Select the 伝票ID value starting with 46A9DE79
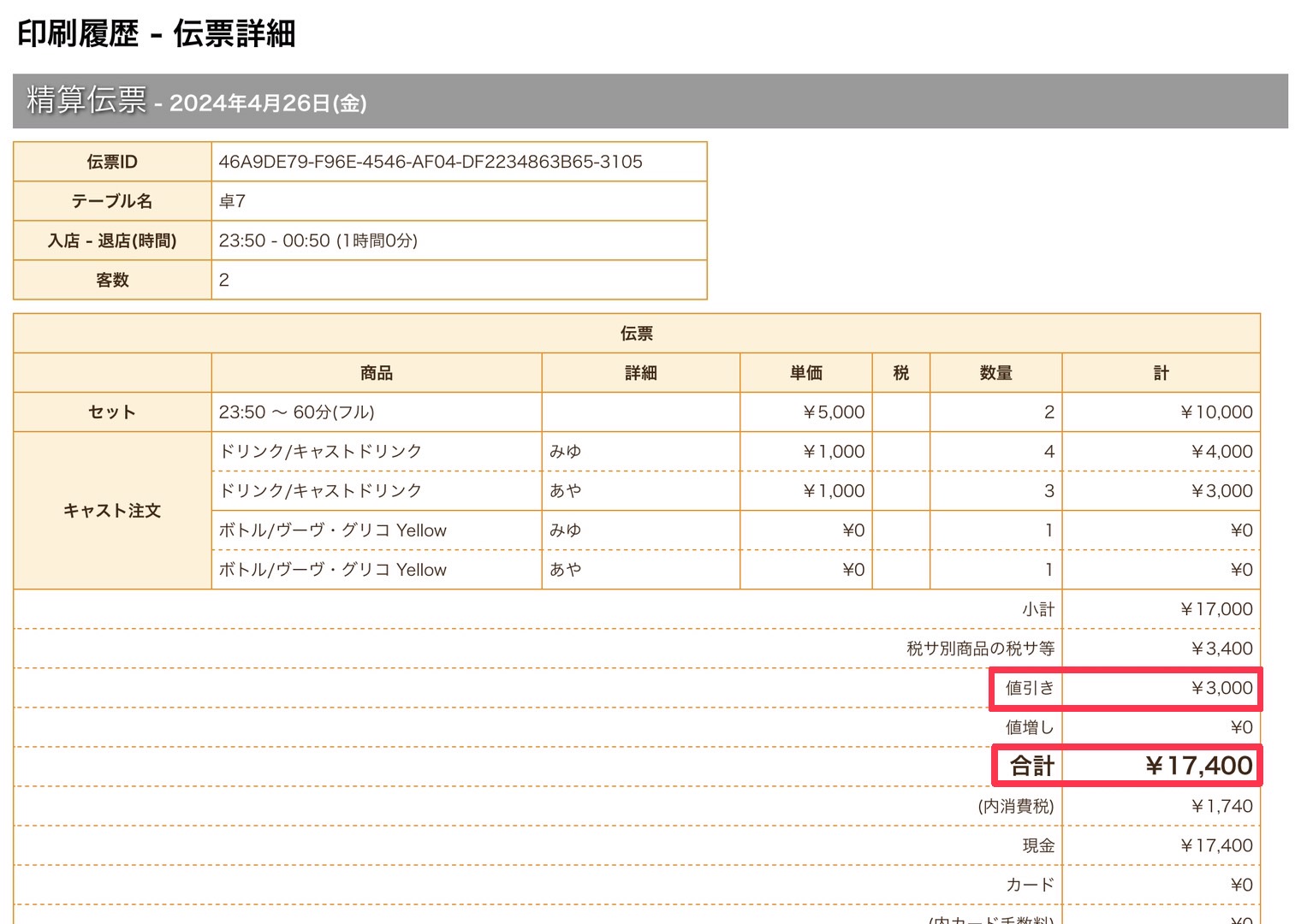Screen dimensions: 1301x924 [431, 162]
